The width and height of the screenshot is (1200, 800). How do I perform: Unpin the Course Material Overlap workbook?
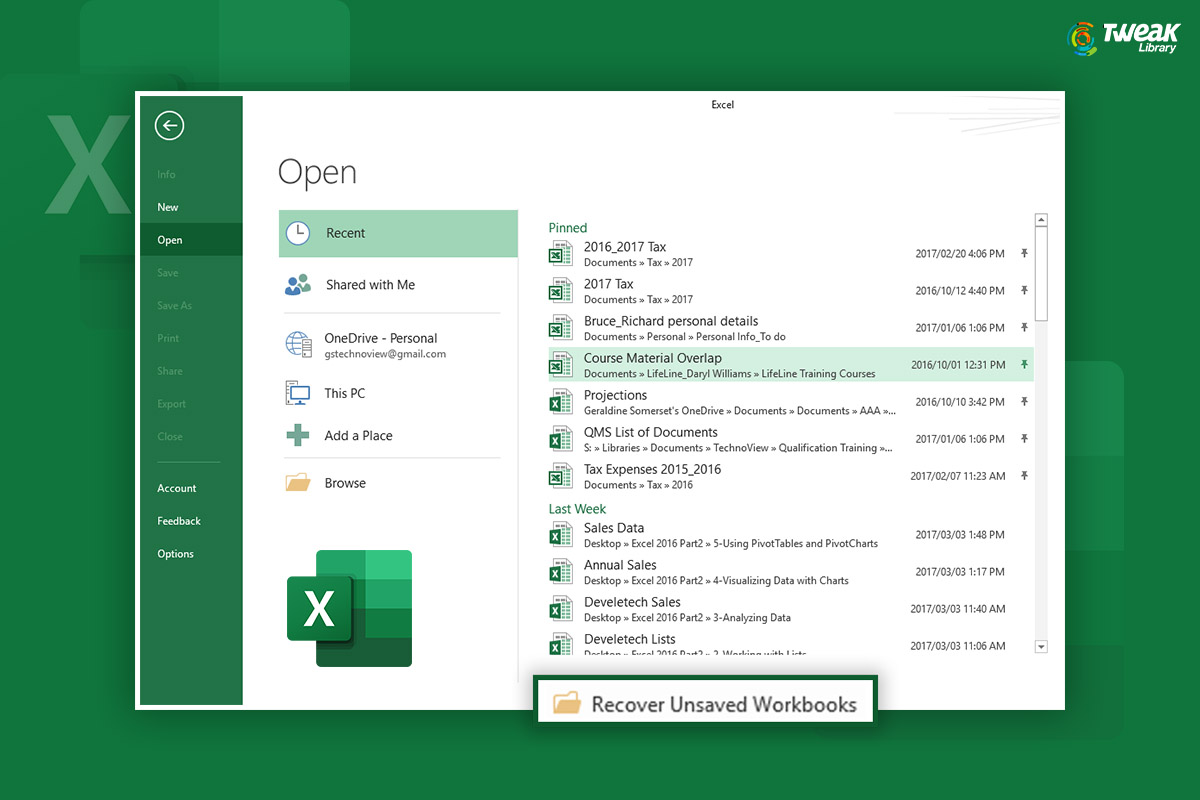click(x=1024, y=365)
